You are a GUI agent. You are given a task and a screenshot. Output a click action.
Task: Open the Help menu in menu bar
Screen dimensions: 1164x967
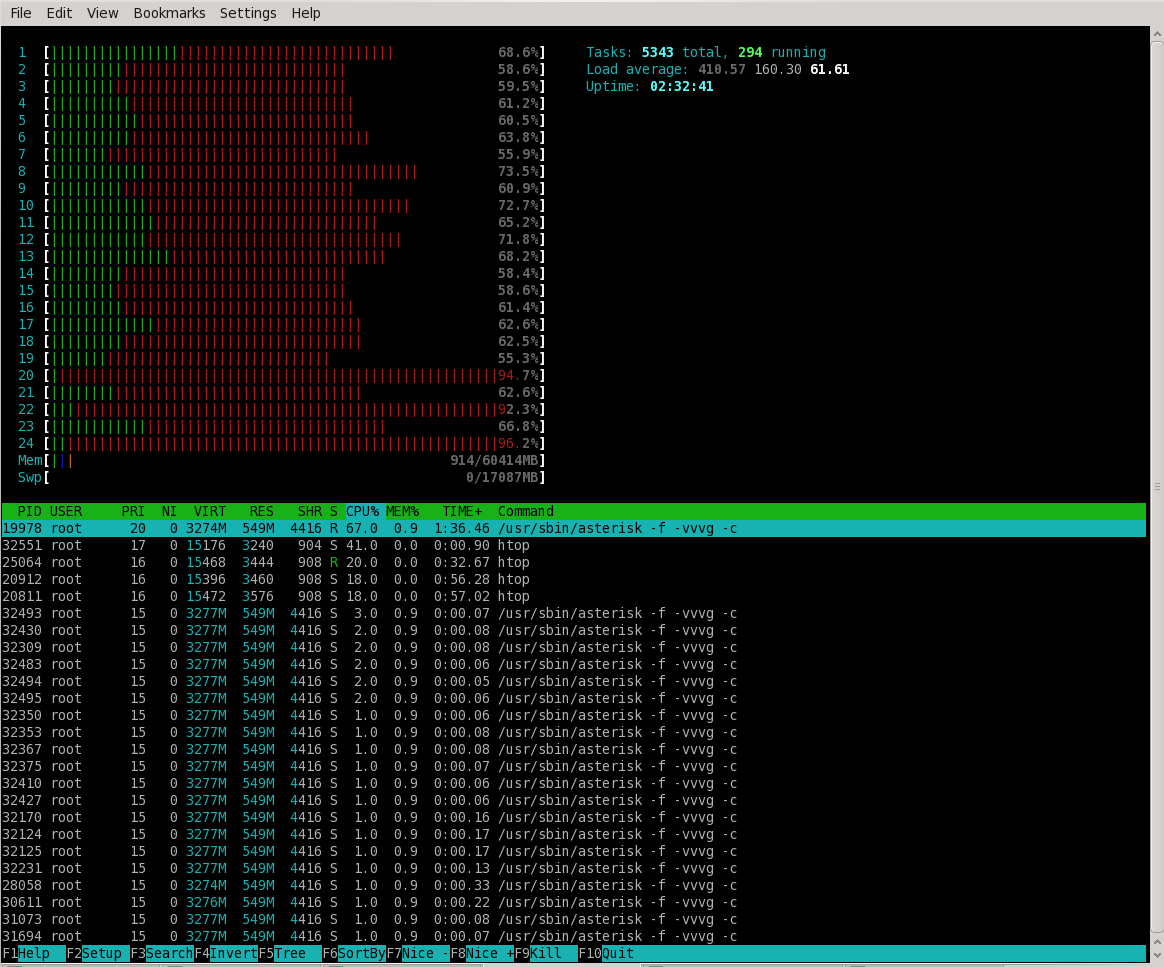tap(306, 13)
